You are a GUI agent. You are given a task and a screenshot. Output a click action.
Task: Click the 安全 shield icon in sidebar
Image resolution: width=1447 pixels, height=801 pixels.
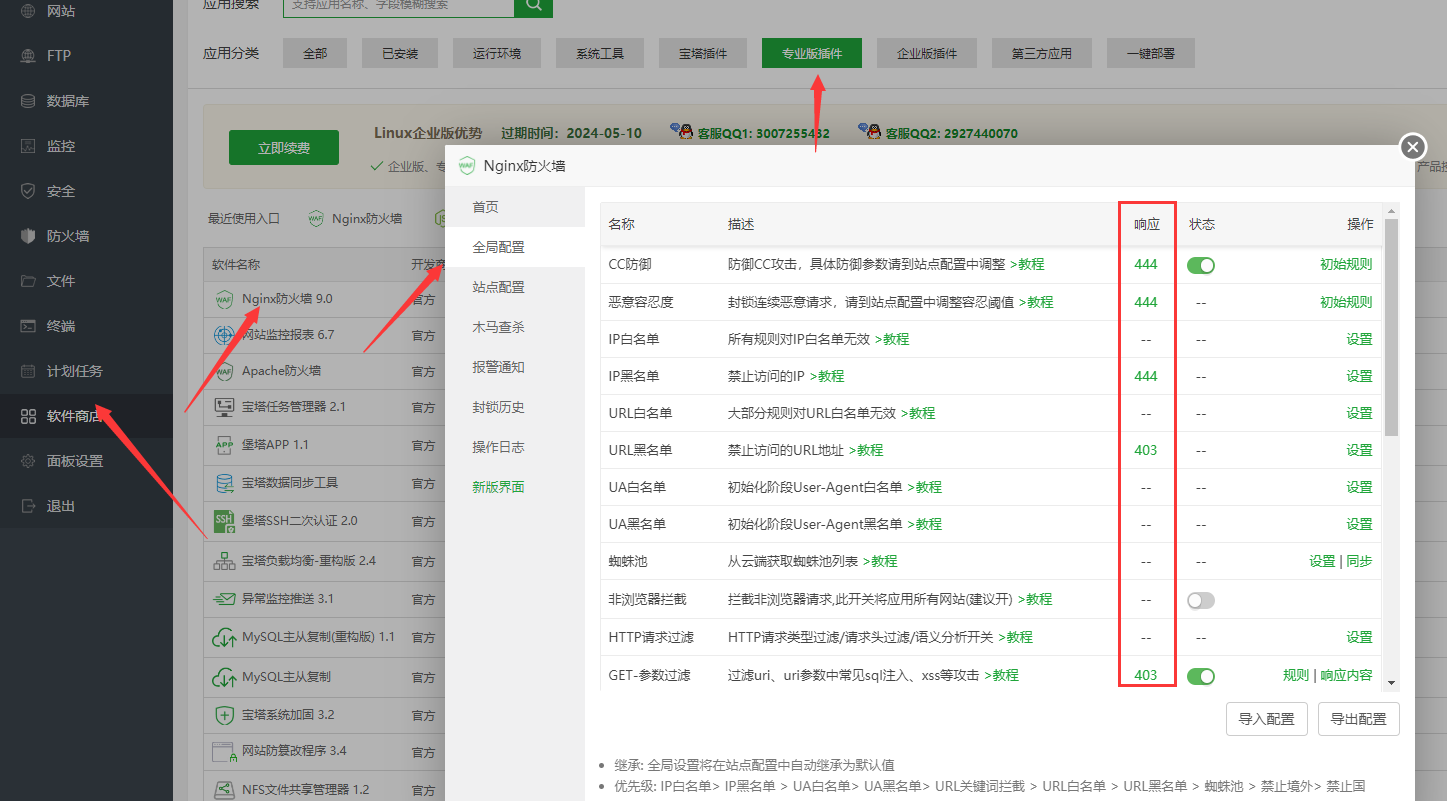(28, 191)
